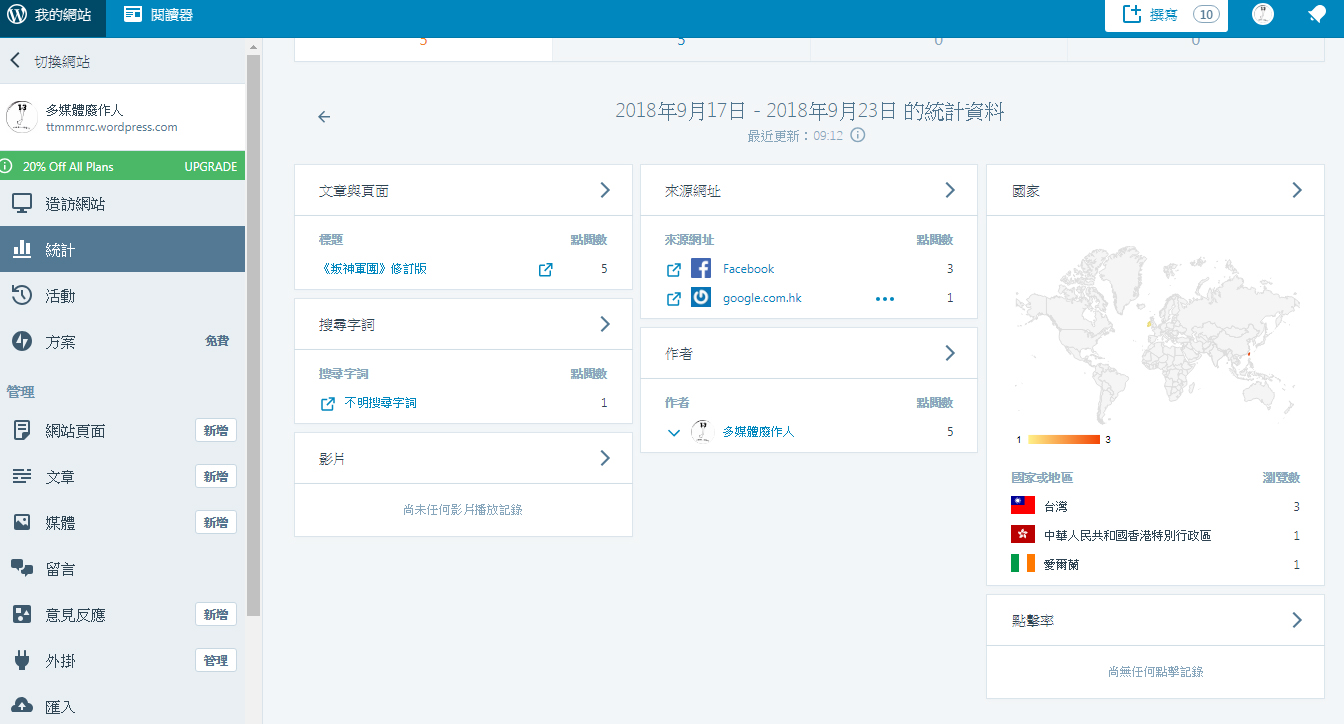Screen dimensions: 1344x724
Task: Open the user profile avatar
Action: click(x=1263, y=15)
